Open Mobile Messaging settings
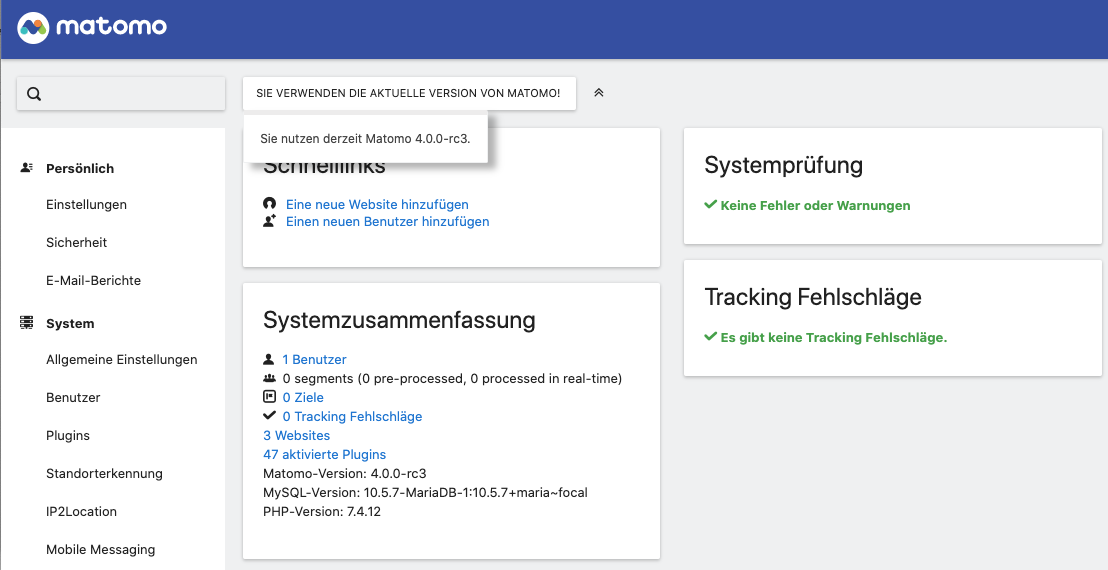This screenshot has width=1108, height=570. pos(100,550)
